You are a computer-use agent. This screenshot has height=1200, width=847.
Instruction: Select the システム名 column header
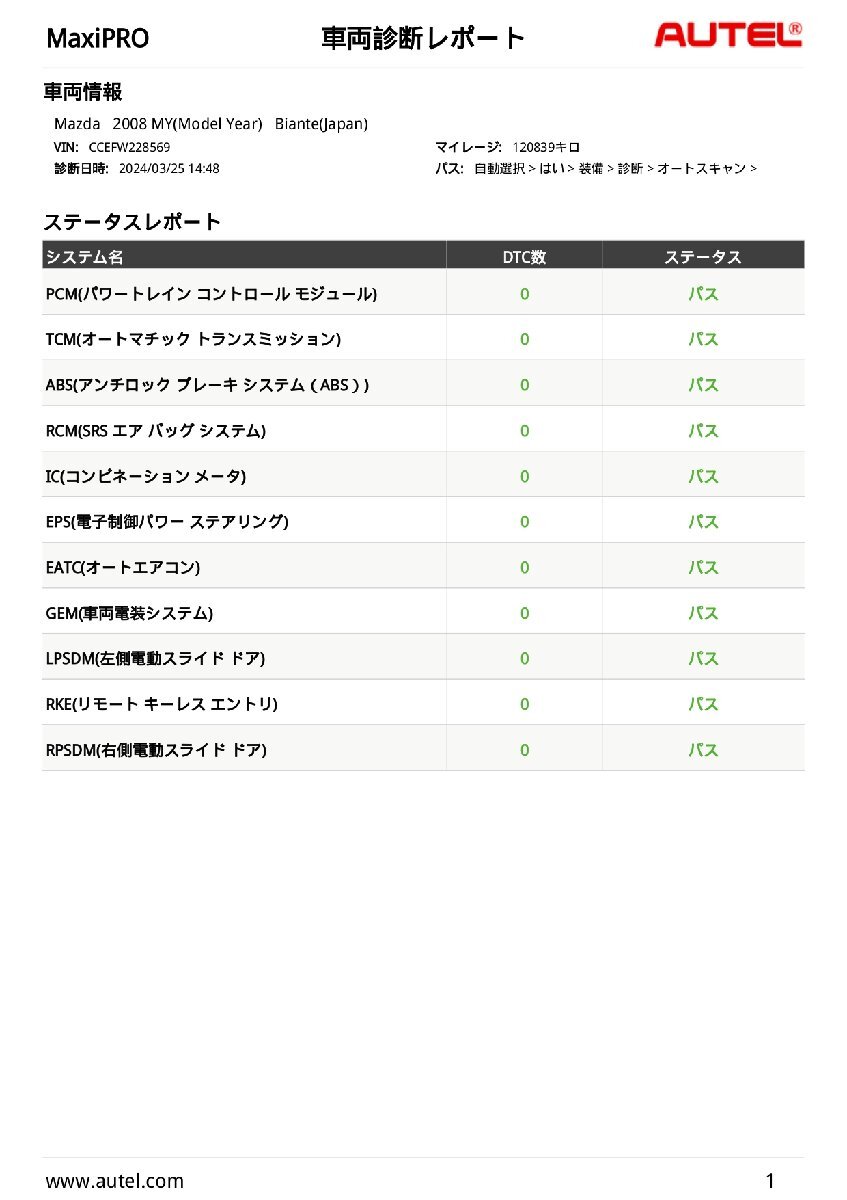point(85,257)
